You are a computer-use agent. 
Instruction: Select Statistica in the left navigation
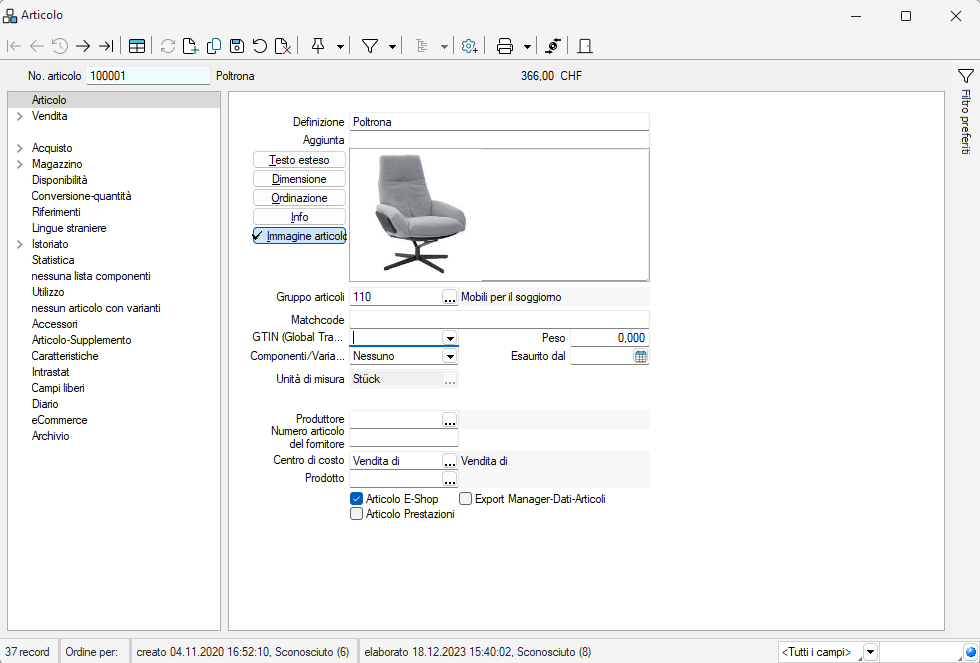coord(53,260)
